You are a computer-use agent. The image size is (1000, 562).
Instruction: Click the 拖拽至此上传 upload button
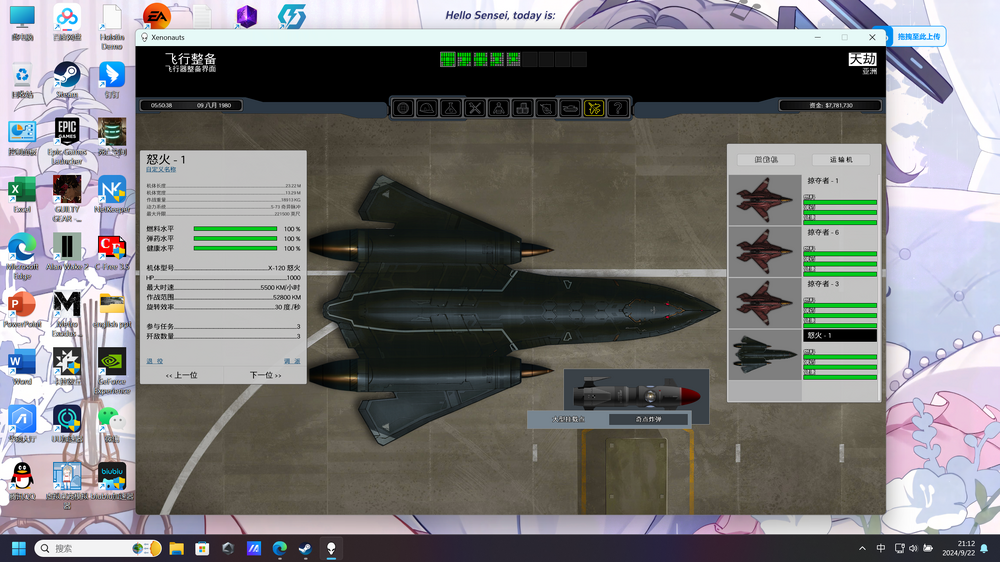pos(918,36)
